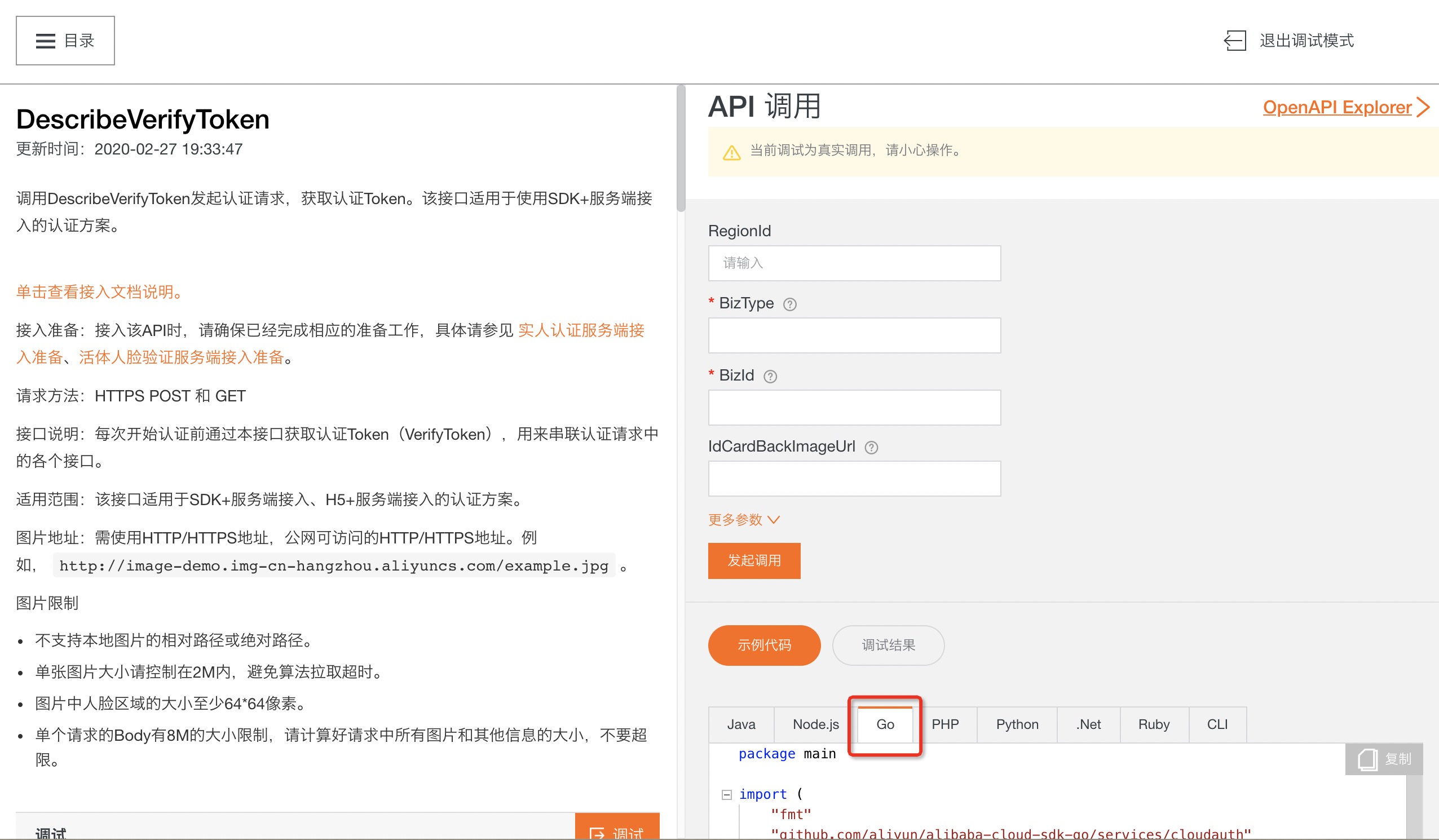The height and width of the screenshot is (840, 1439).
Task: Select the Python code tab
Action: click(x=1017, y=724)
